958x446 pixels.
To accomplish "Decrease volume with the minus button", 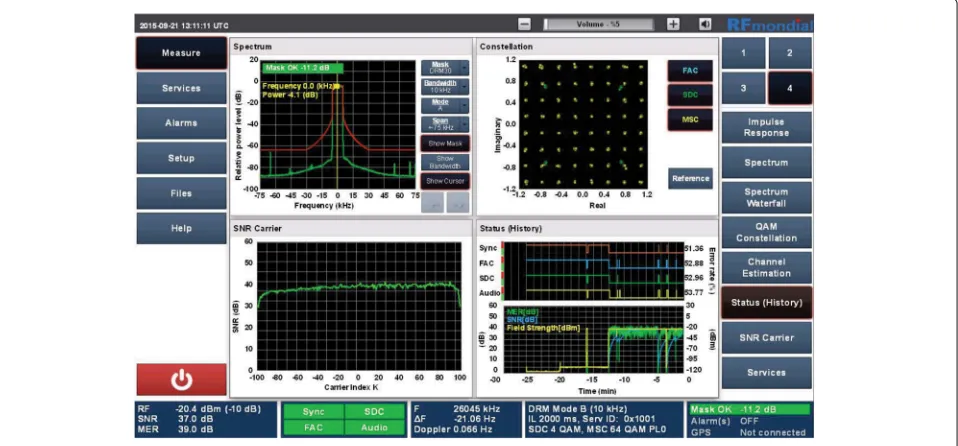I will 524,24.
